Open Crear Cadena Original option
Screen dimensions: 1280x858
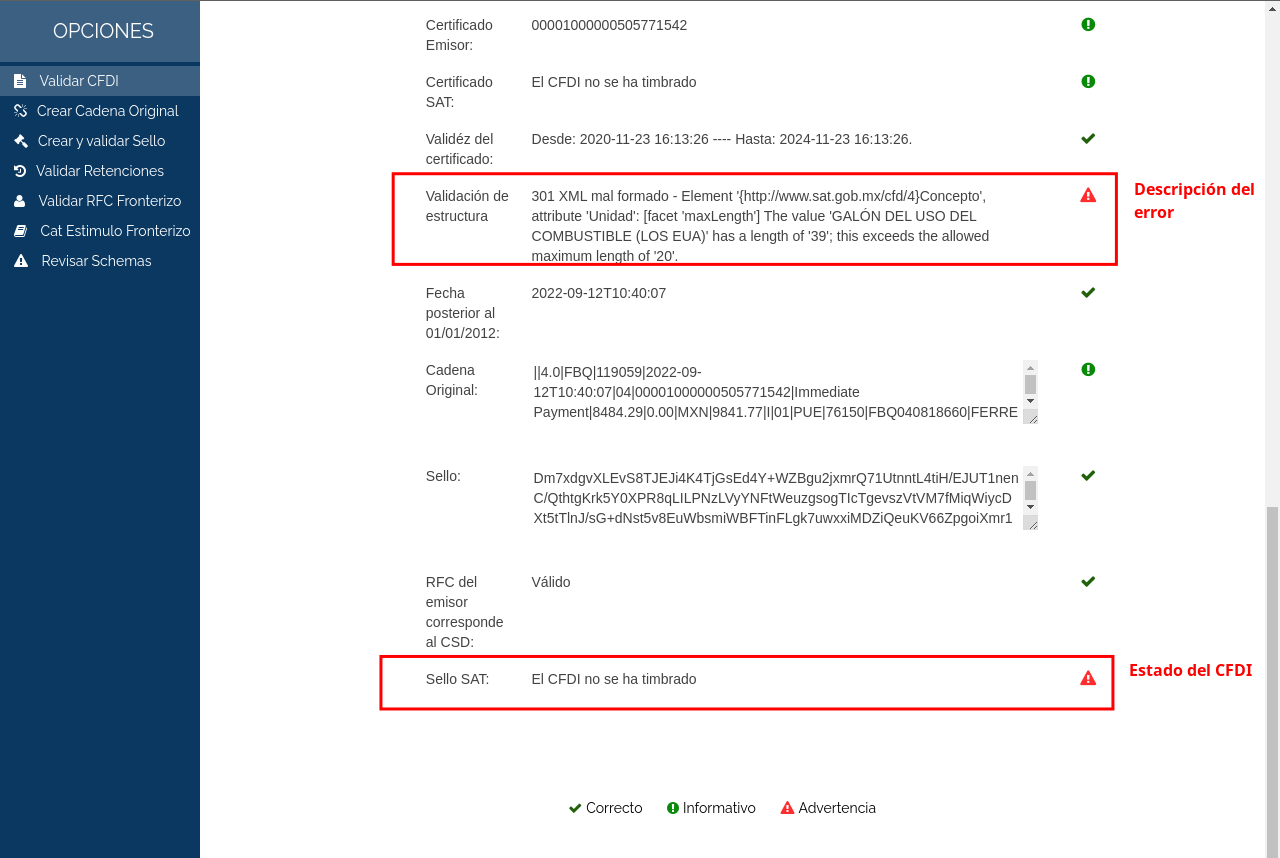pyautogui.click(x=100, y=111)
